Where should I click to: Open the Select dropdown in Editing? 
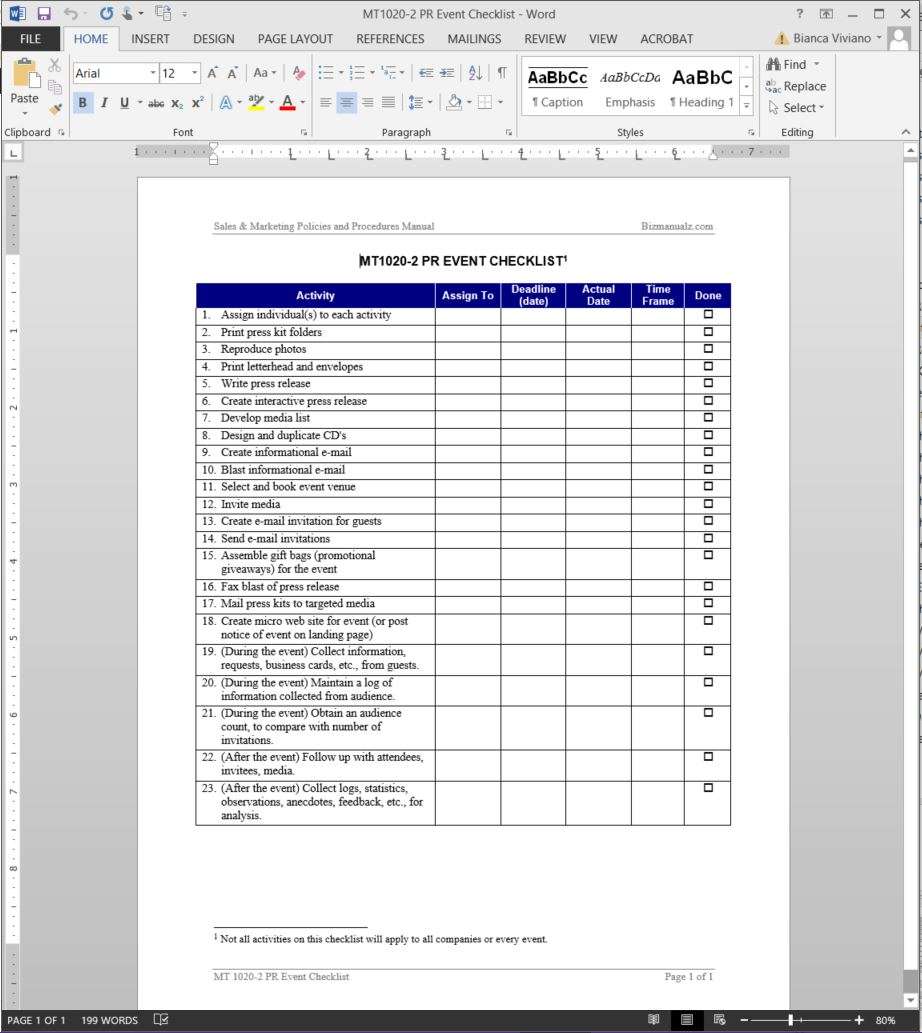point(796,107)
